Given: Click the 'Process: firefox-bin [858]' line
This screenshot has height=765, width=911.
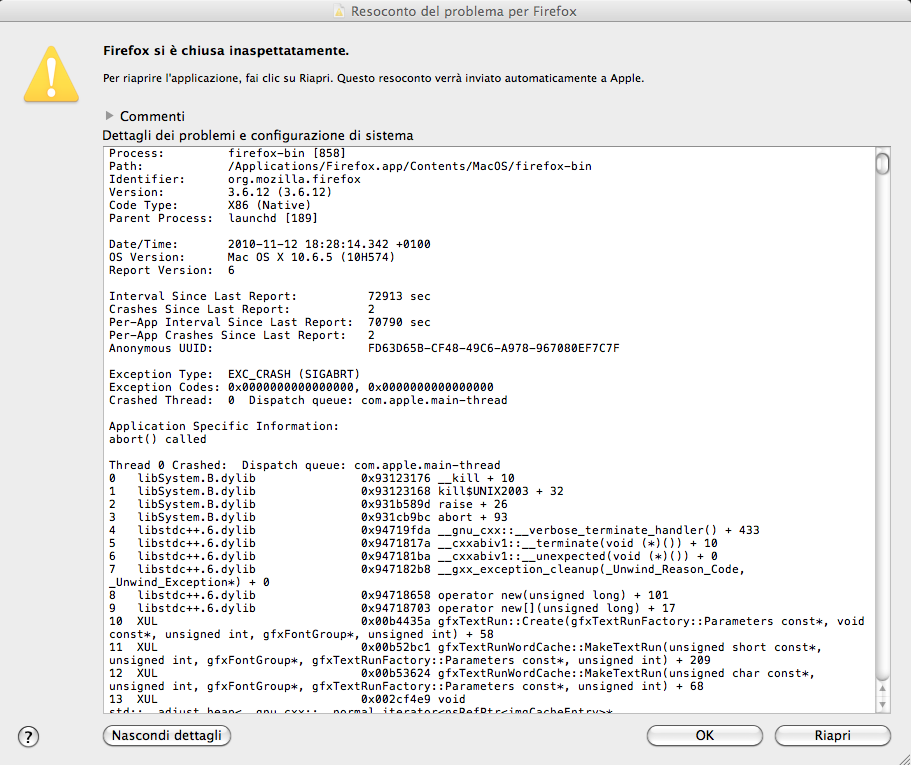Looking at the screenshot, I should coord(227,153).
